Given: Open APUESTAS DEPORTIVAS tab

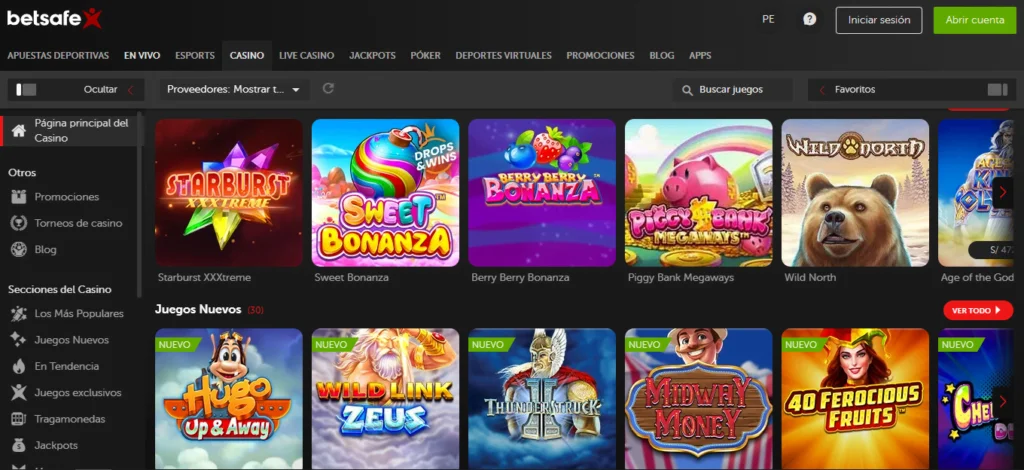Looking at the screenshot, I should (58, 55).
